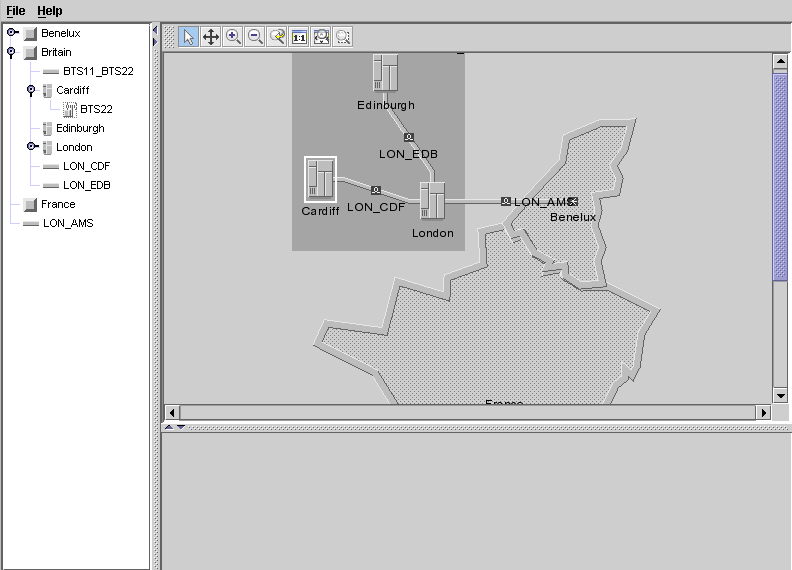
Task: Select the LON_AMS link in tree
Action: 68,223
